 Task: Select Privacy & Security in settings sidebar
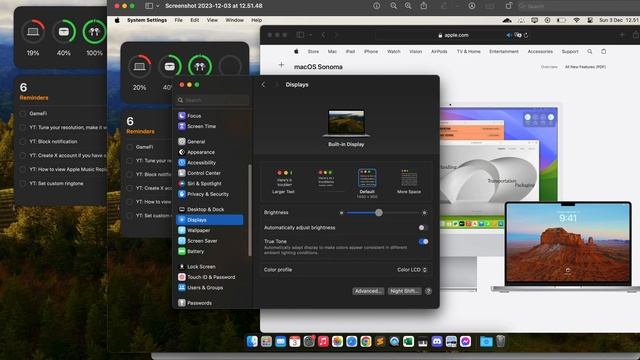pyautogui.click(x=210, y=194)
